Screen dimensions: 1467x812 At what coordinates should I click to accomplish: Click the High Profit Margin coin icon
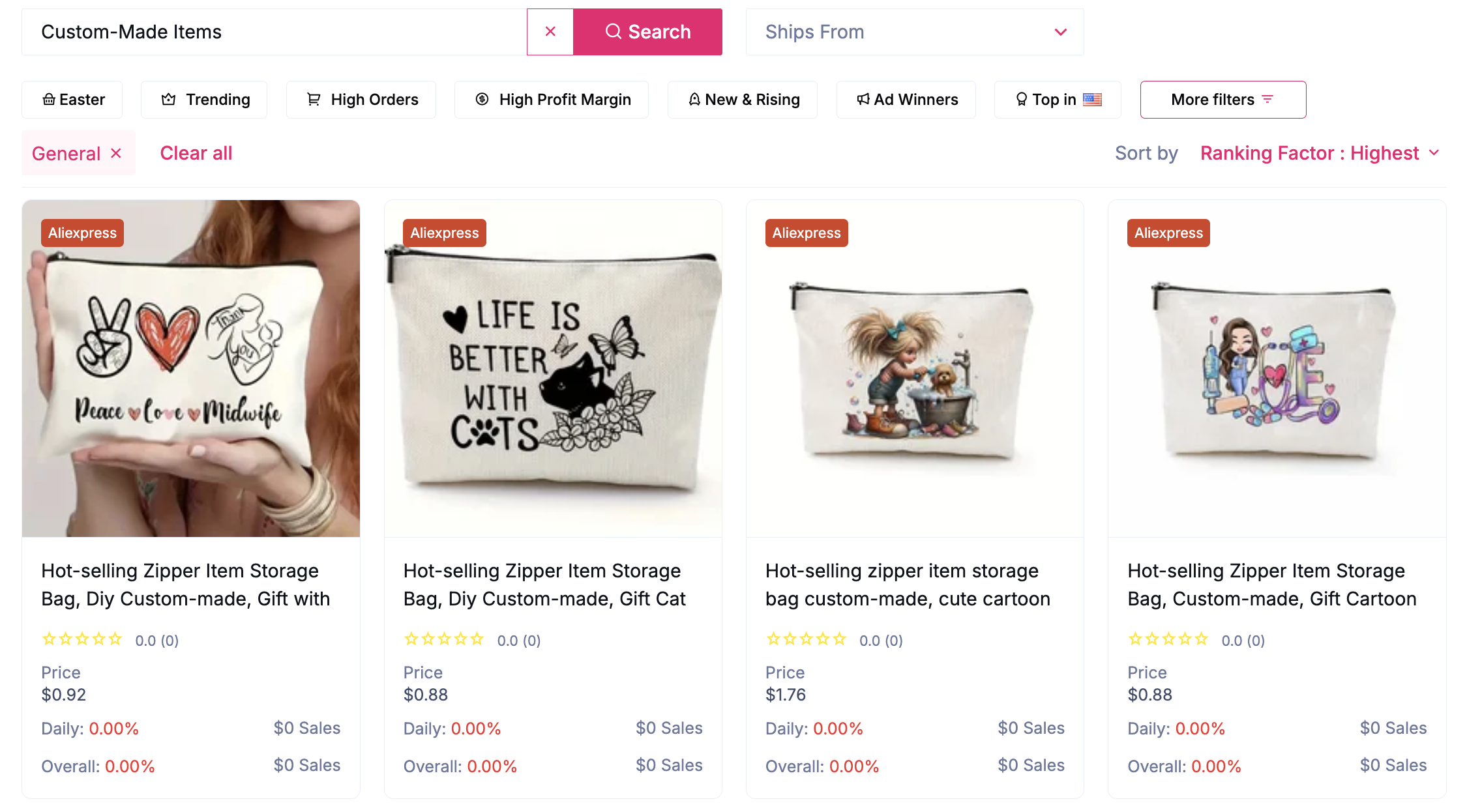tap(482, 99)
